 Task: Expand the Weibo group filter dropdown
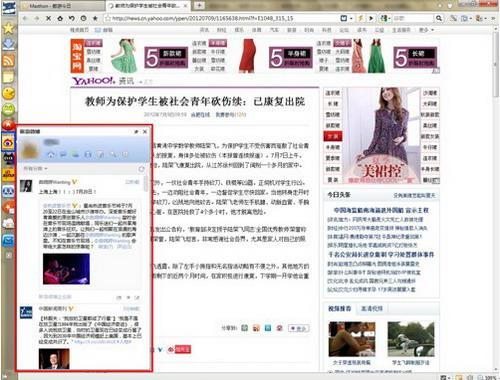(x=35, y=169)
